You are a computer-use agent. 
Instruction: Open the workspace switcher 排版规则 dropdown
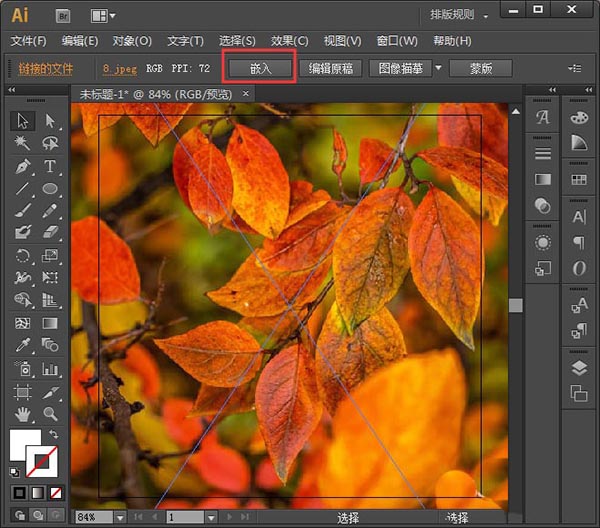pos(458,15)
